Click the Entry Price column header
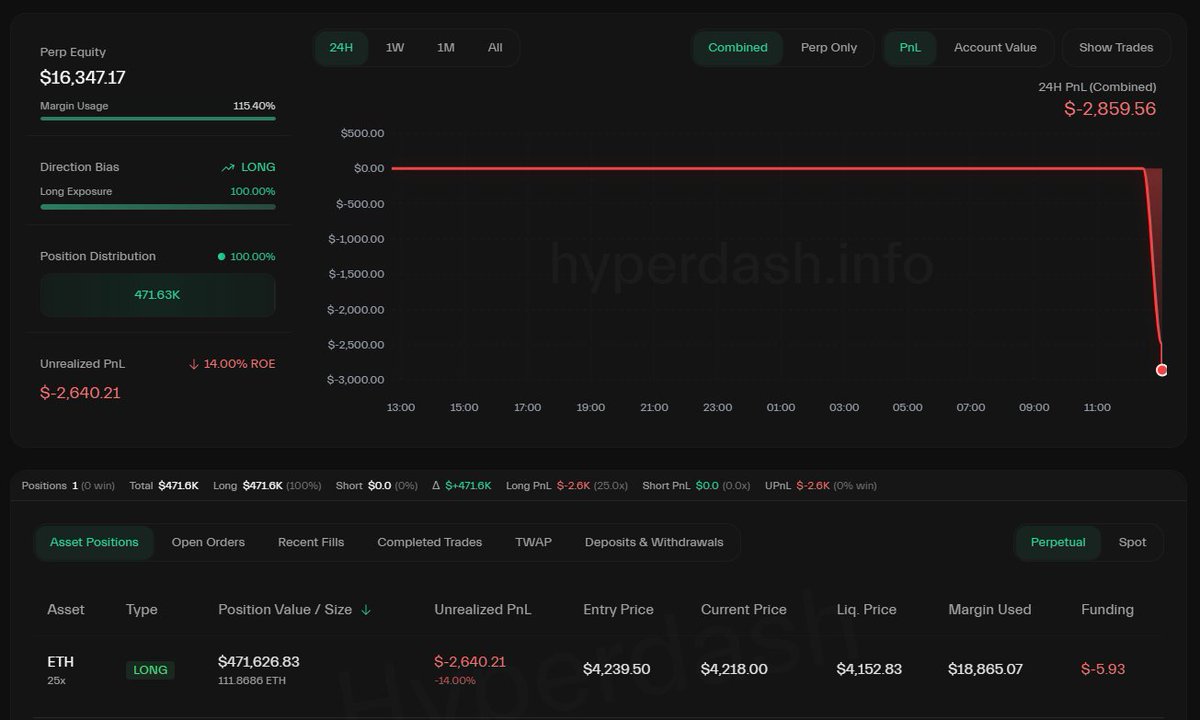 618,609
